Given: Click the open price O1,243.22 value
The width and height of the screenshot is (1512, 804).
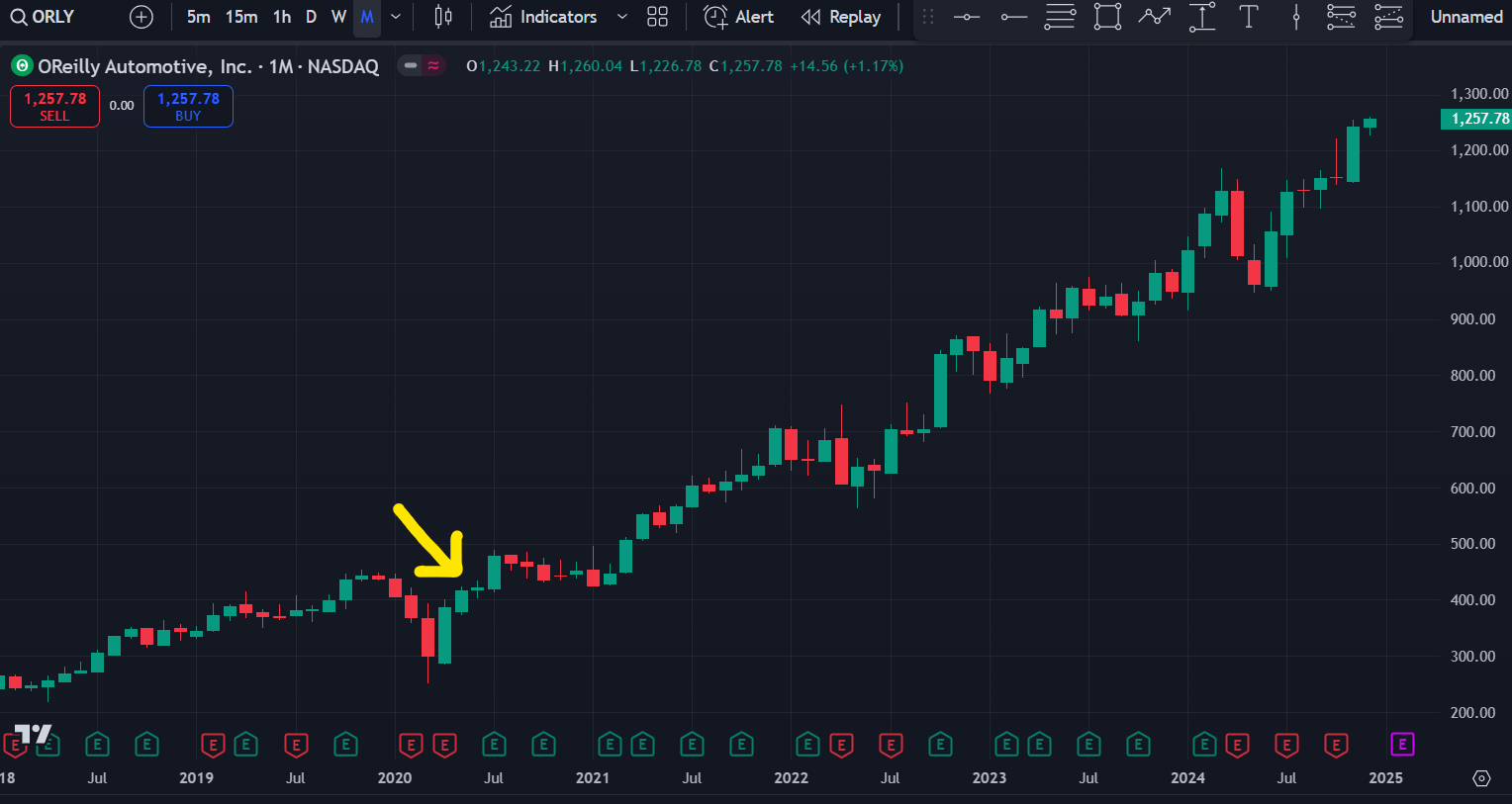Looking at the screenshot, I should 504,66.
